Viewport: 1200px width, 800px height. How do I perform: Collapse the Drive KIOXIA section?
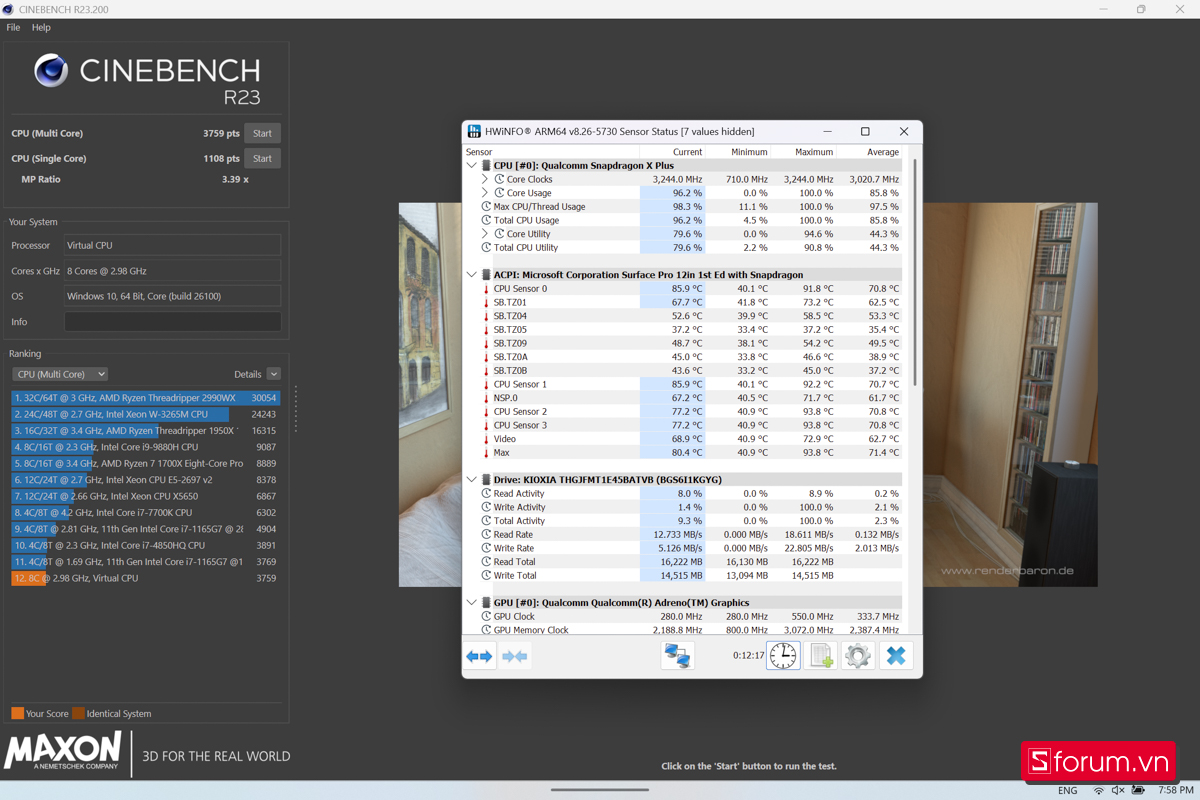[x=472, y=480]
